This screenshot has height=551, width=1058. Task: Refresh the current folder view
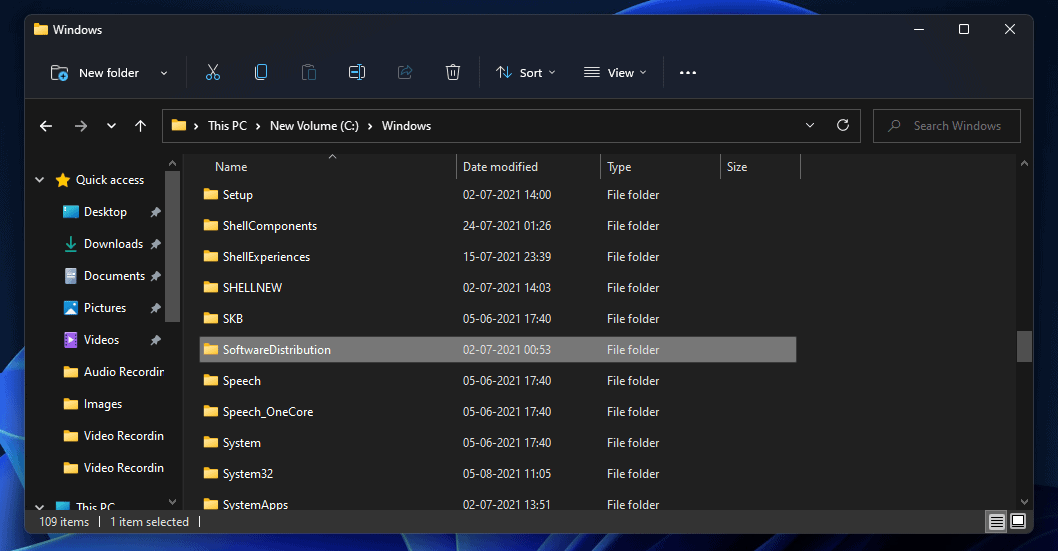[x=843, y=126]
